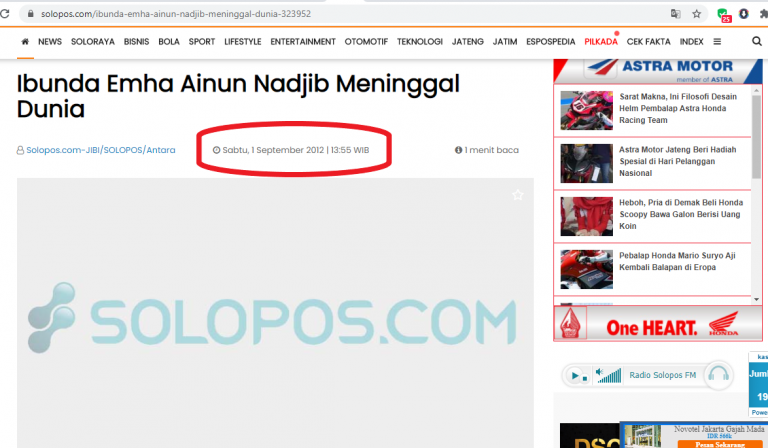Viewport: 768px width, 448px height.
Task: Open article Astra Motor Jateng Beri Hadiah Spesial
Action: tap(677, 161)
